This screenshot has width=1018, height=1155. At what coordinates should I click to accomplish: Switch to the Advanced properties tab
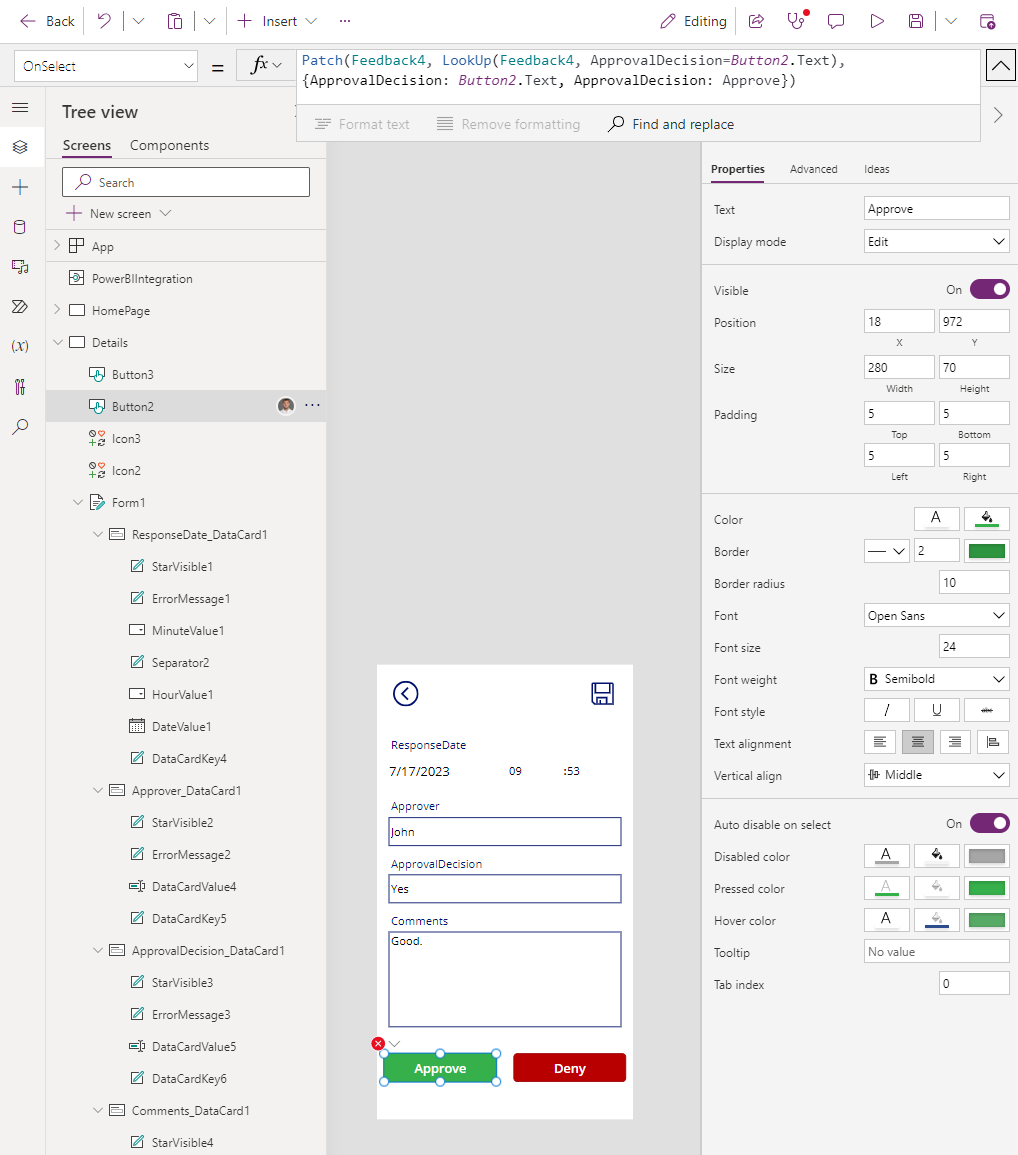(813, 169)
